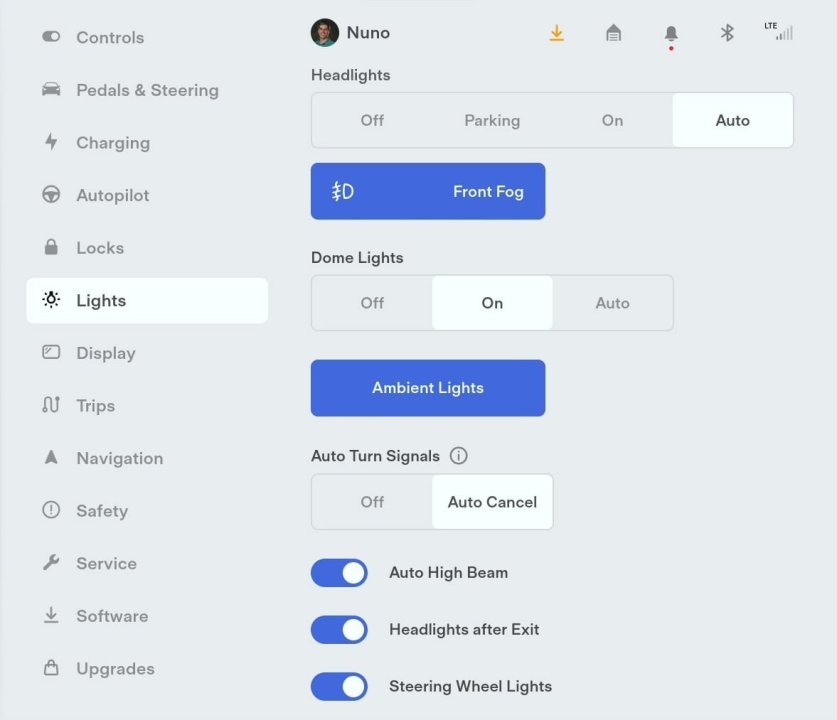Open the Display settings section
The width and height of the screenshot is (837, 720).
(x=106, y=352)
